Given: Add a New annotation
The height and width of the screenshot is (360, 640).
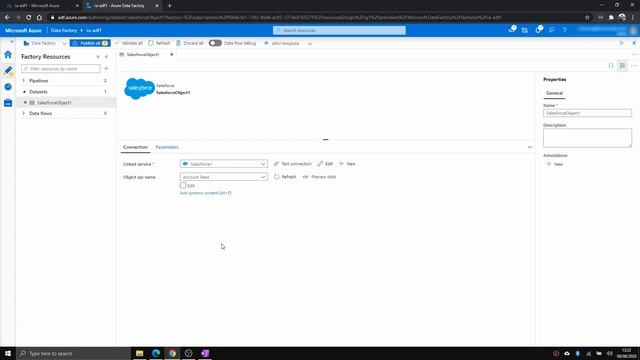Looking at the screenshot, I should click(x=555, y=164).
